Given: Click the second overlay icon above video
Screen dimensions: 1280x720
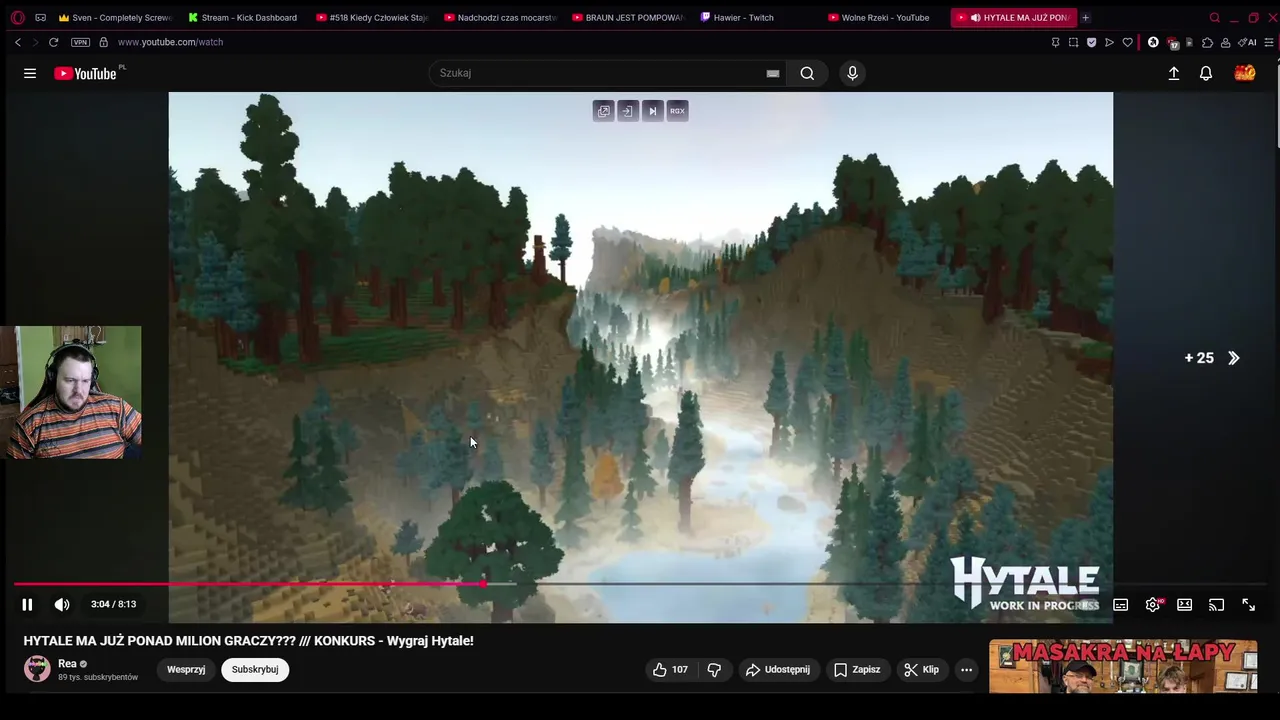Looking at the screenshot, I should click(627, 111).
